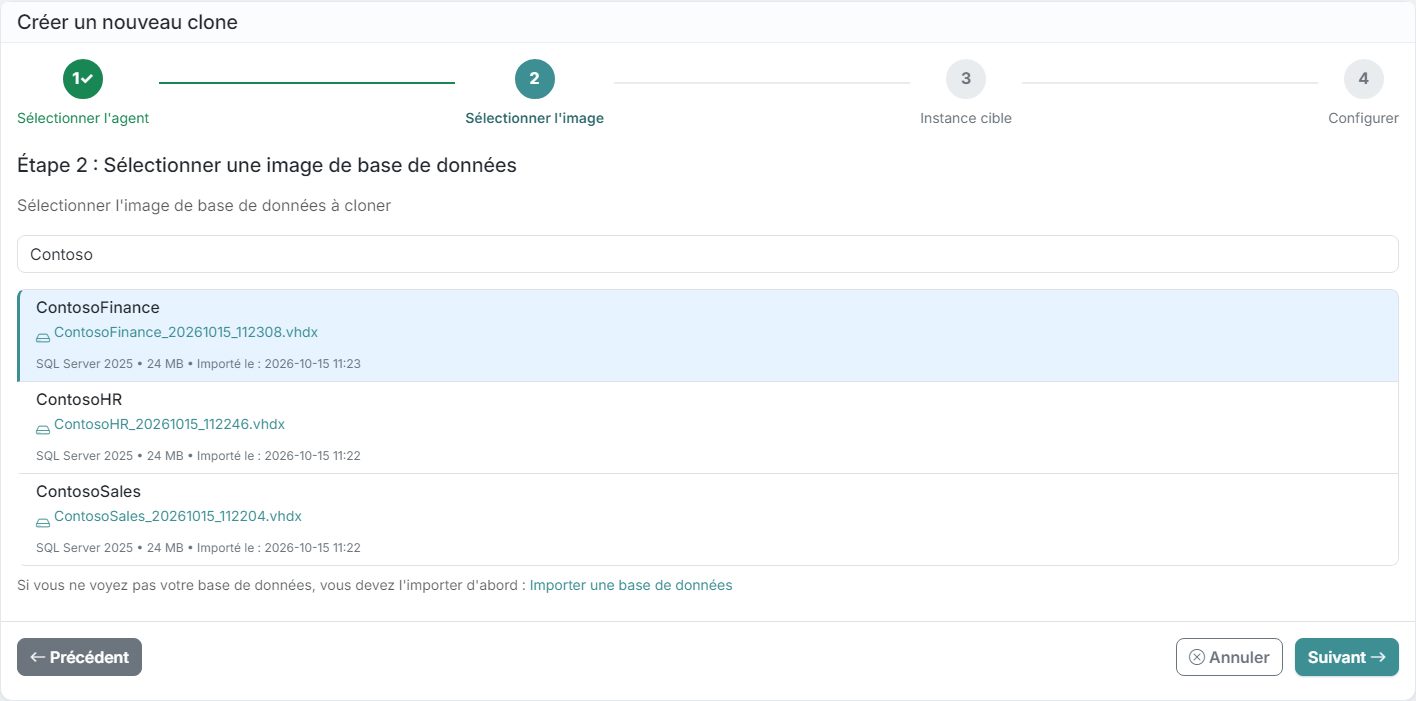The image size is (1416, 701).
Task: Select the ContosoFinance database image
Action: tap(708, 336)
